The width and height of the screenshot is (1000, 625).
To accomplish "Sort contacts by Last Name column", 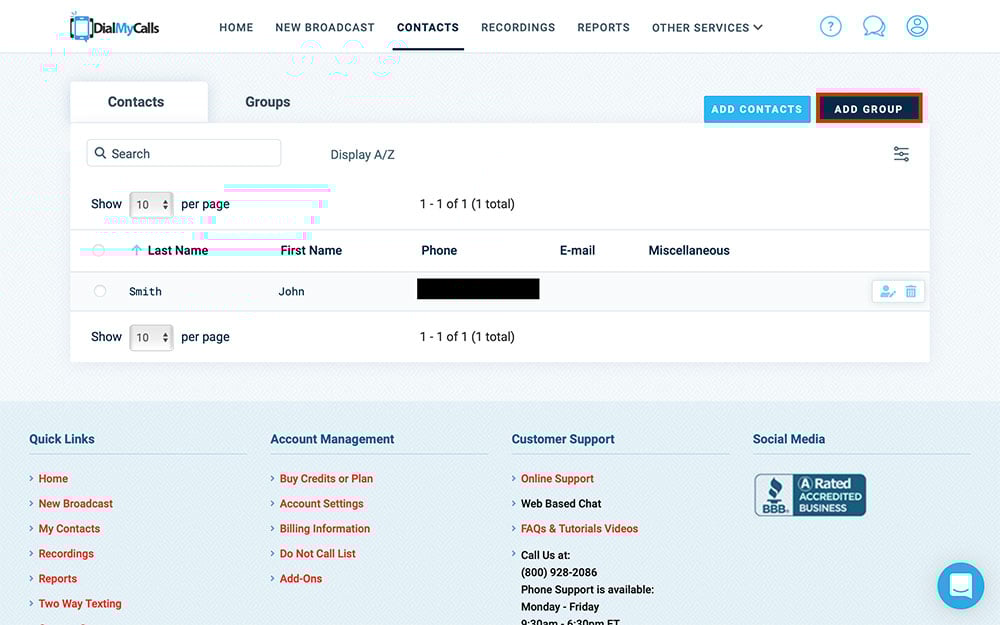I will coord(177,251).
